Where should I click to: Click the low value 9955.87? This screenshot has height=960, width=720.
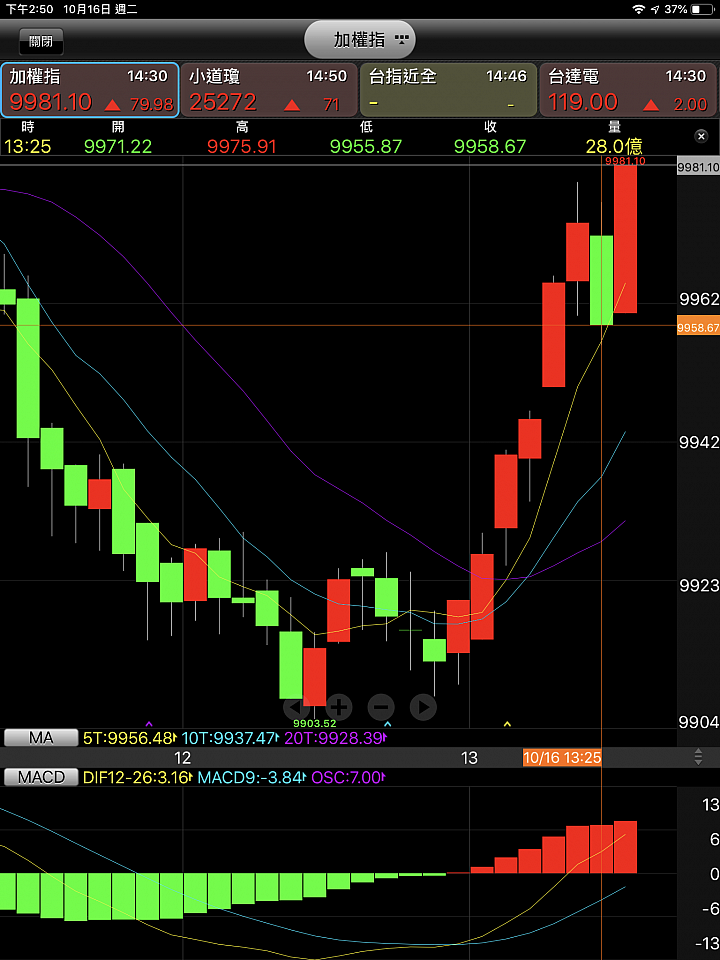click(366, 146)
